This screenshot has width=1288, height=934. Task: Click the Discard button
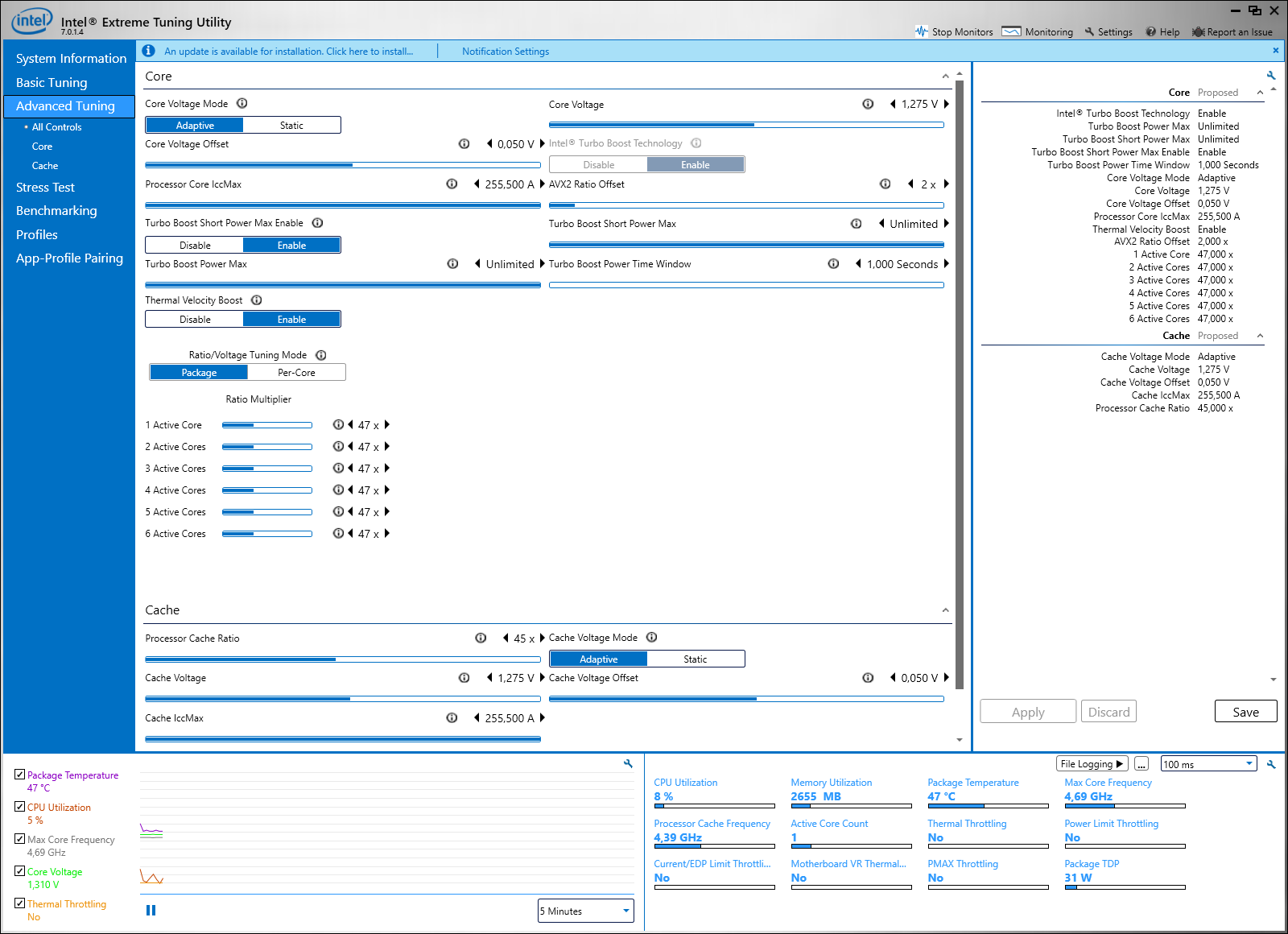tap(1108, 712)
